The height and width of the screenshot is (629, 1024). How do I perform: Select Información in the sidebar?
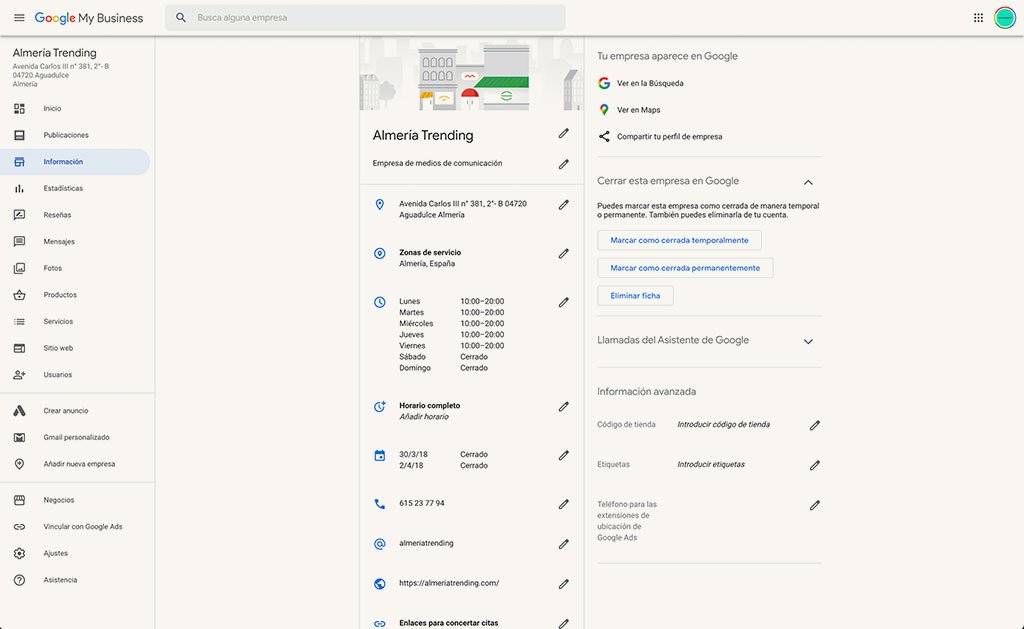point(75,162)
